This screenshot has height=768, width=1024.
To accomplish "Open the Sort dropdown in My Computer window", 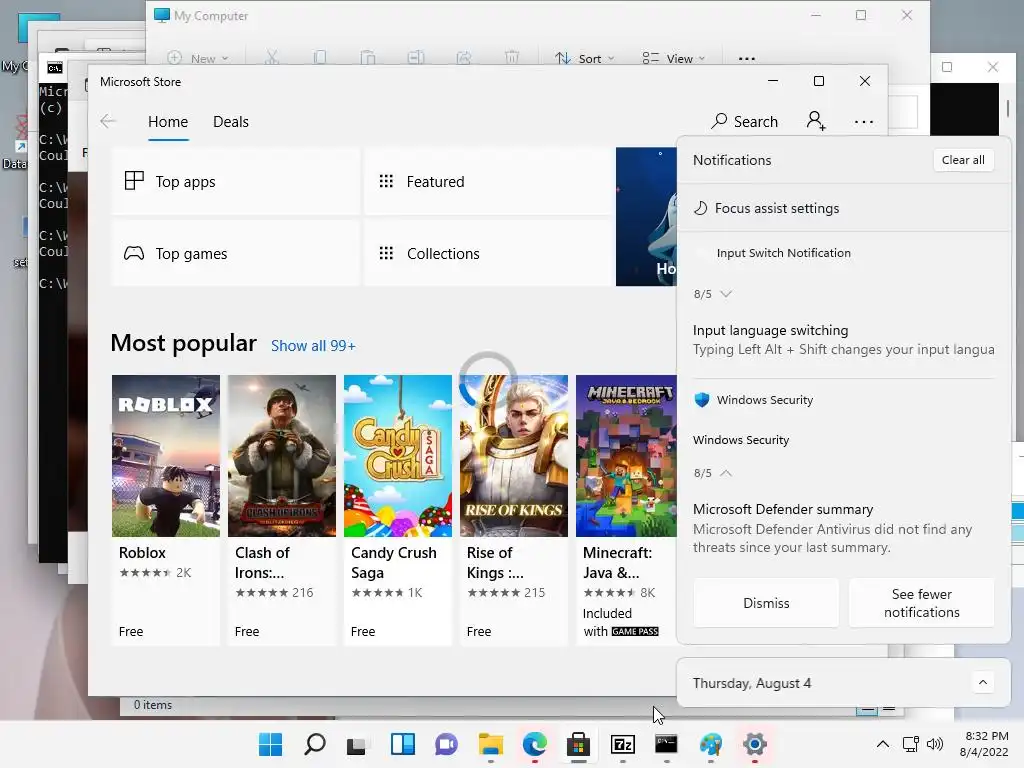I will (x=584, y=58).
